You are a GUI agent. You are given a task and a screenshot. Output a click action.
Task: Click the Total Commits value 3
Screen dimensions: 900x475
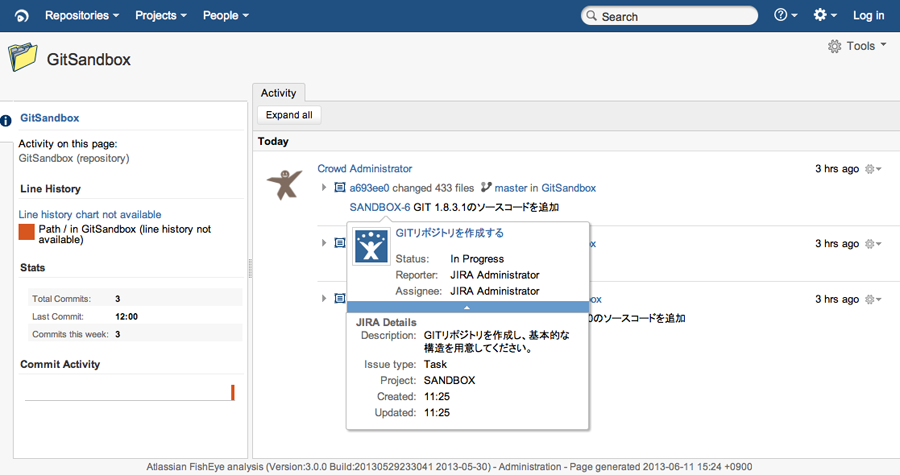[x=118, y=298]
